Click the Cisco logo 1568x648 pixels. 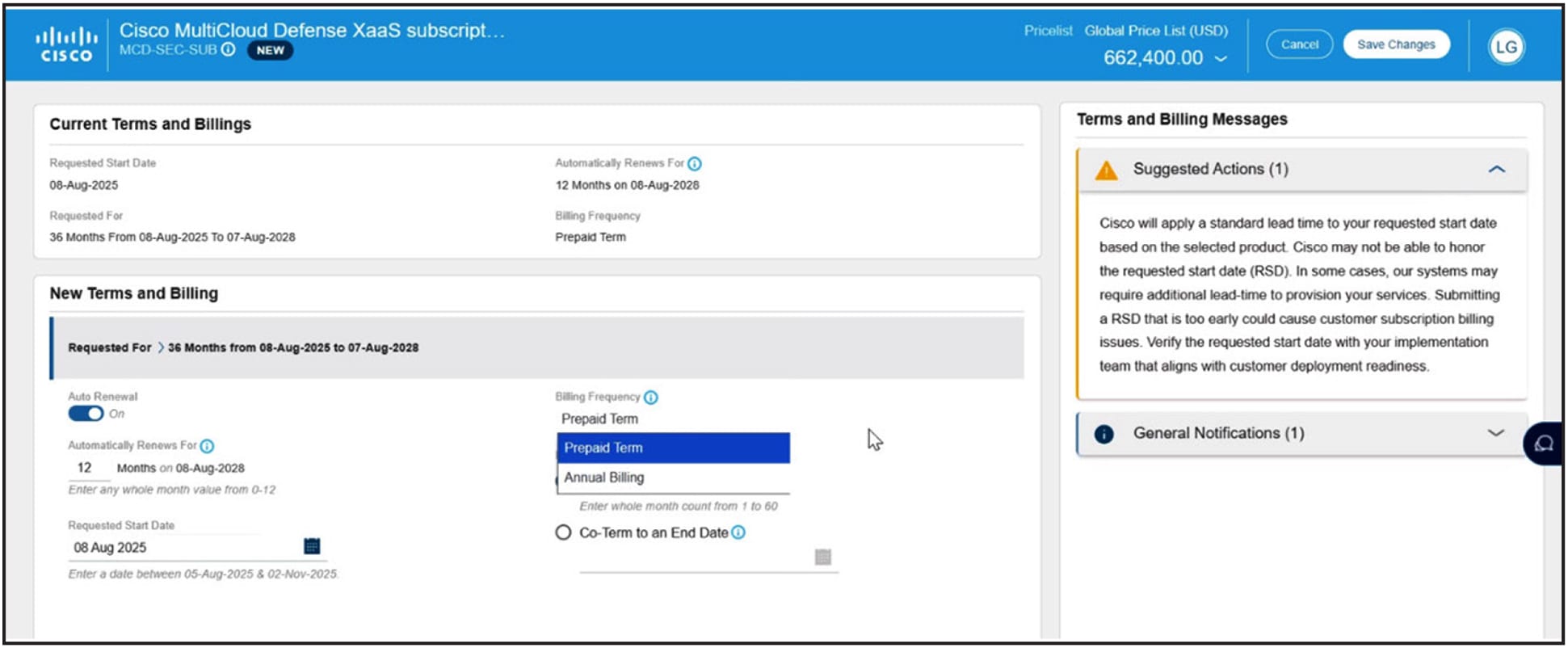[66, 45]
